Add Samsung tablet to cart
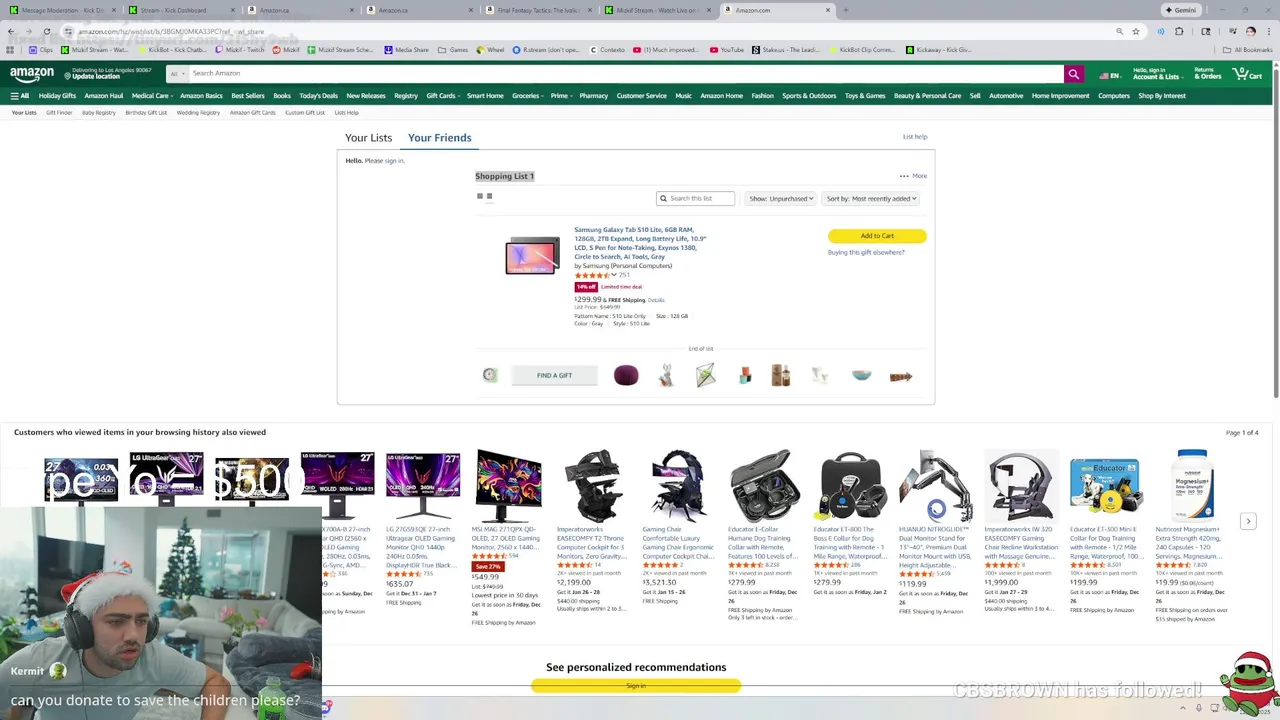 (x=877, y=236)
